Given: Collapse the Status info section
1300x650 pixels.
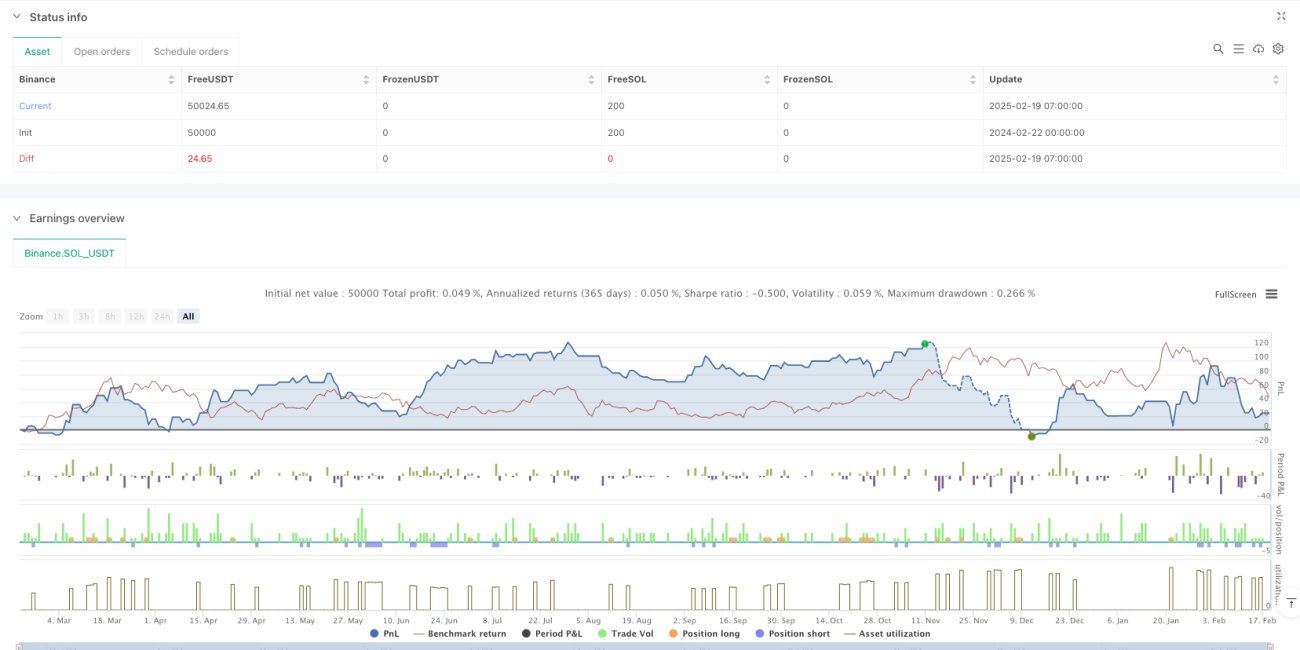Looking at the screenshot, I should [17, 17].
